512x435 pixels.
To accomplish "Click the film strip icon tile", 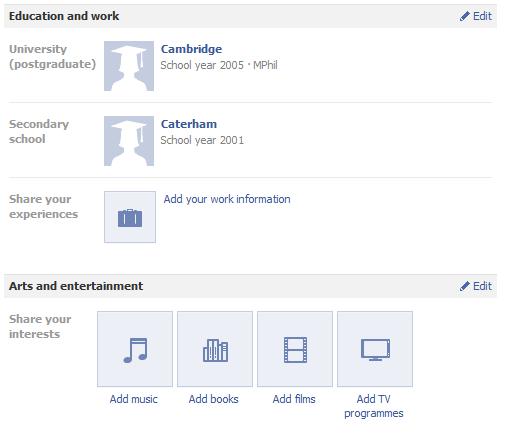I will [295, 349].
